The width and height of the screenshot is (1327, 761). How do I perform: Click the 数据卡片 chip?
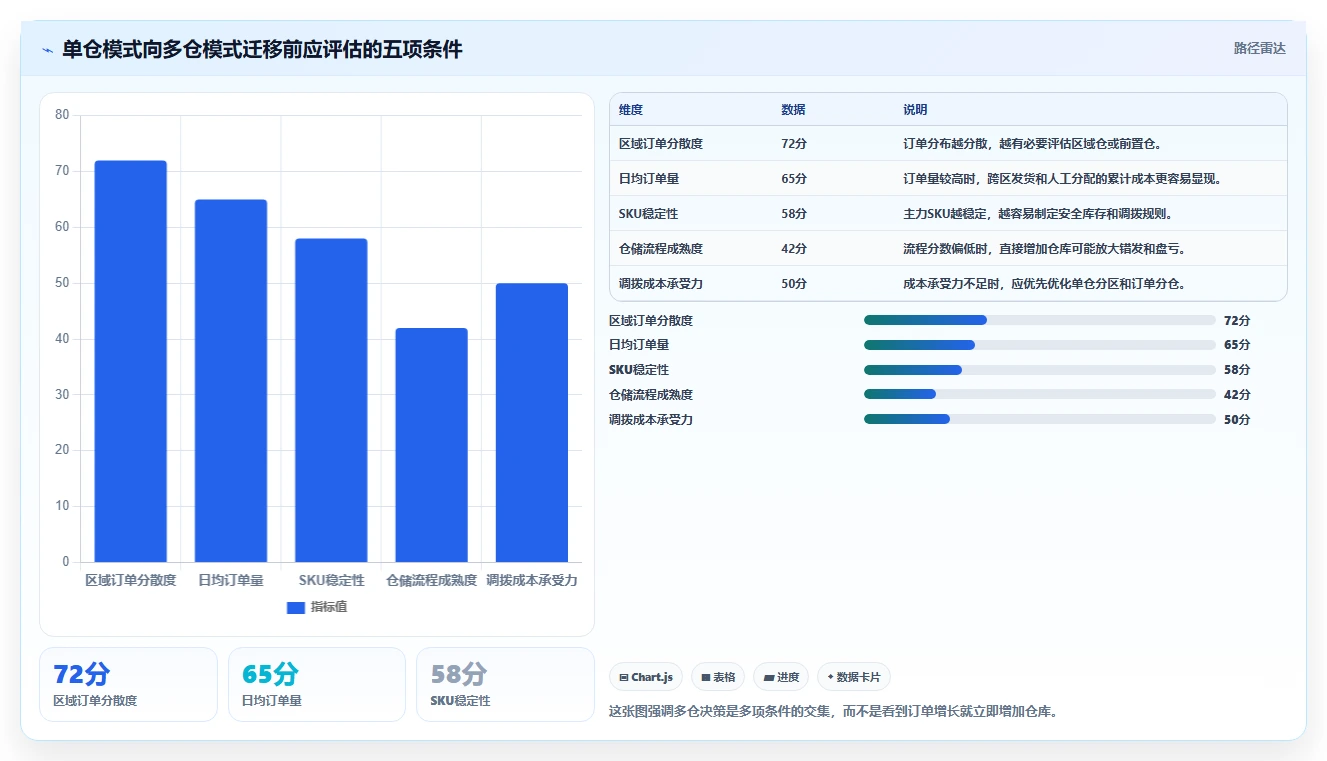tap(853, 677)
